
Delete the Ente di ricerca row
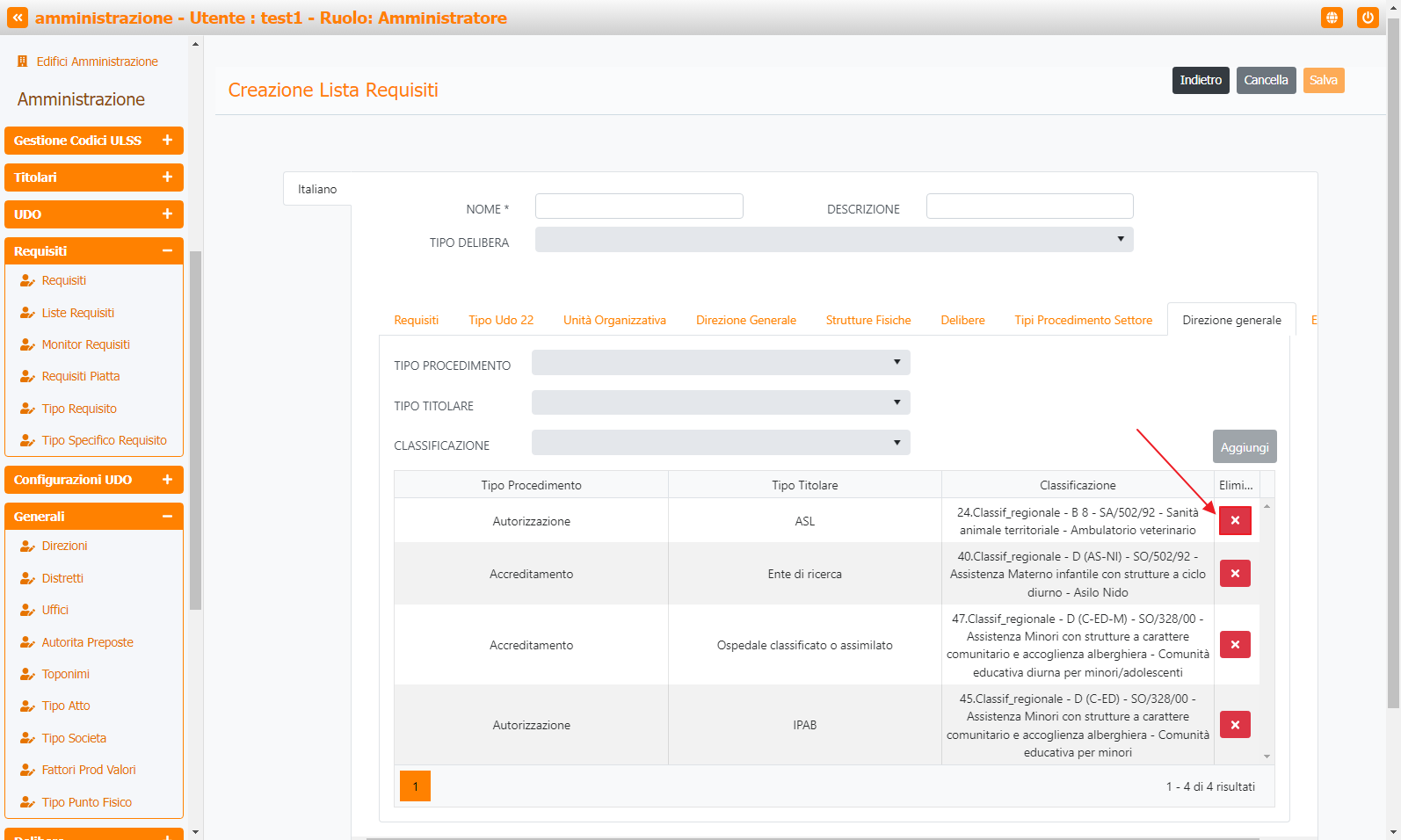(1235, 574)
